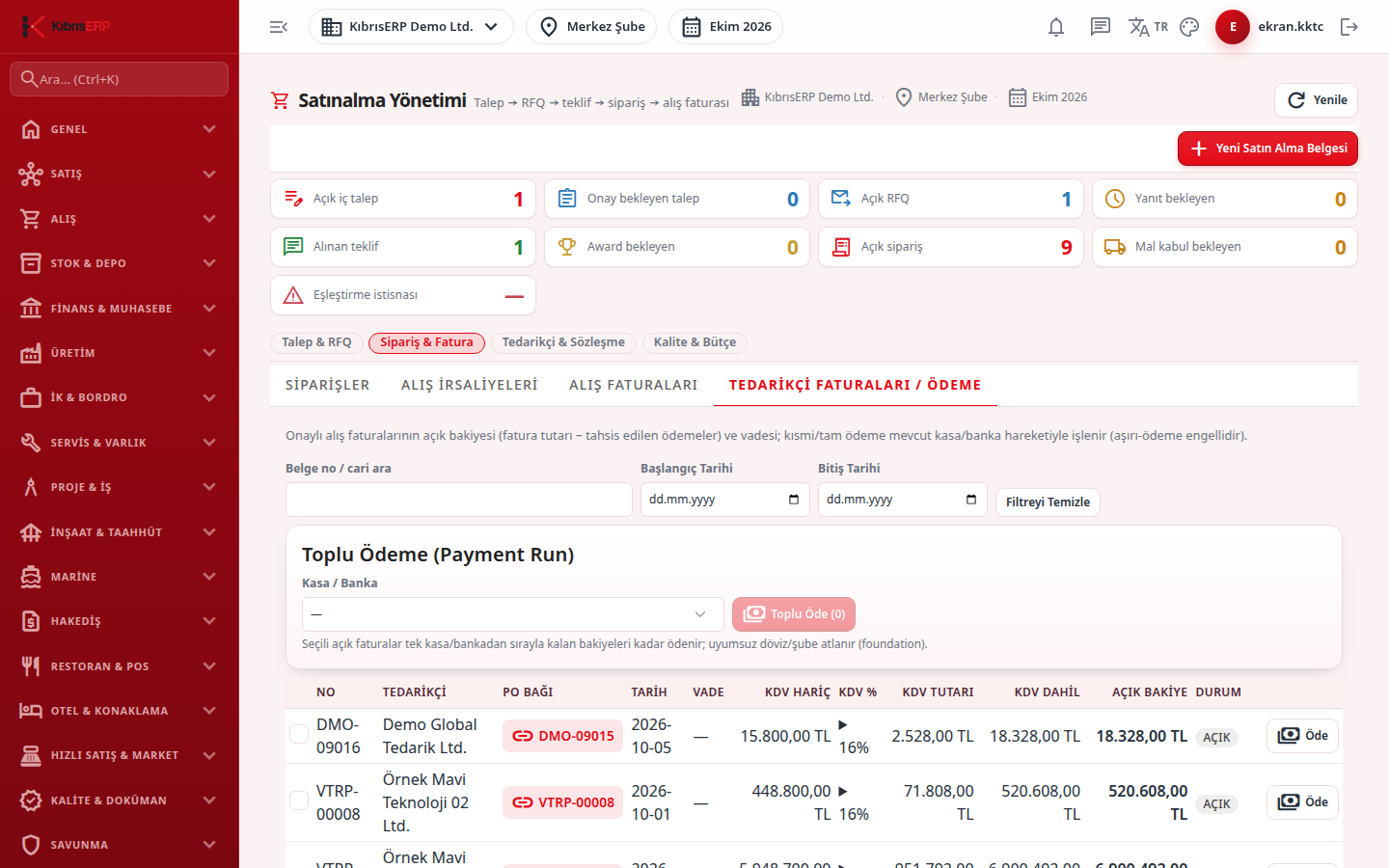Open PO link DMO-09015
The width and height of the screenshot is (1389, 868).
(563, 736)
